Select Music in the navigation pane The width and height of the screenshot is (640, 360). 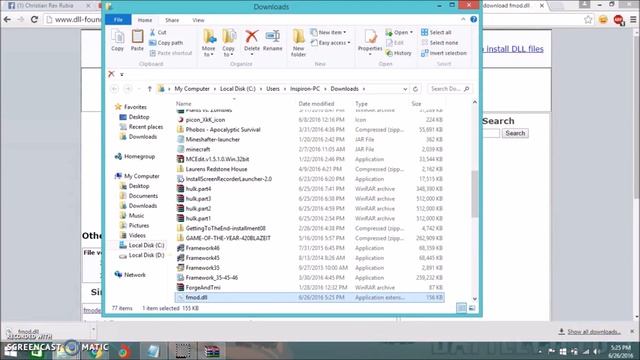pyautogui.click(x=132, y=216)
